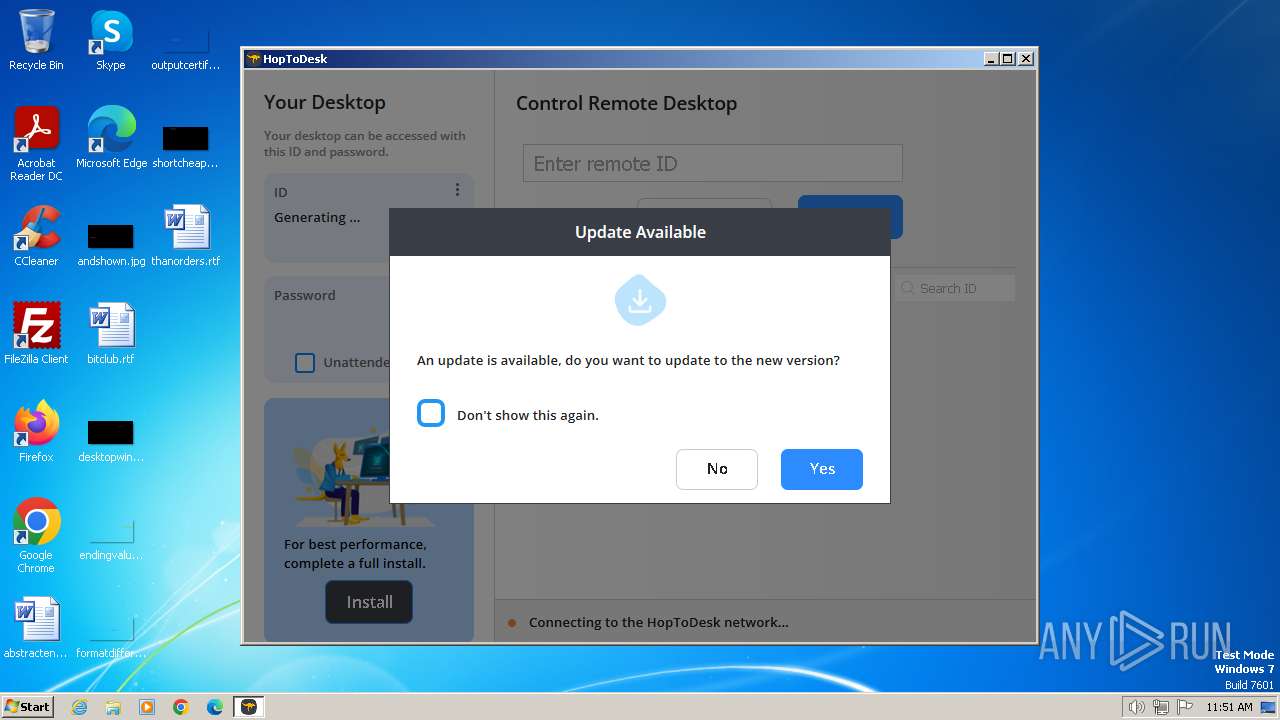Enable the Unattended access checkbox
The image size is (1280, 720).
[305, 362]
